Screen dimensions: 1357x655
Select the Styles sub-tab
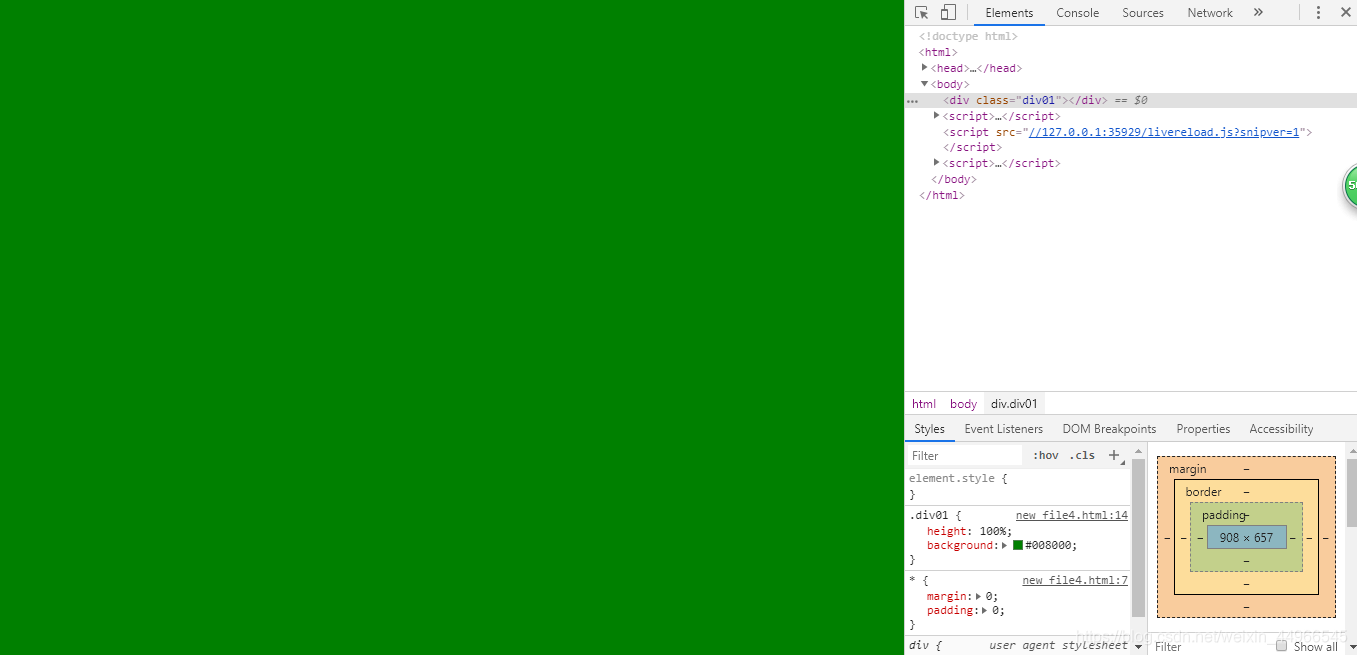pyautogui.click(x=929, y=429)
